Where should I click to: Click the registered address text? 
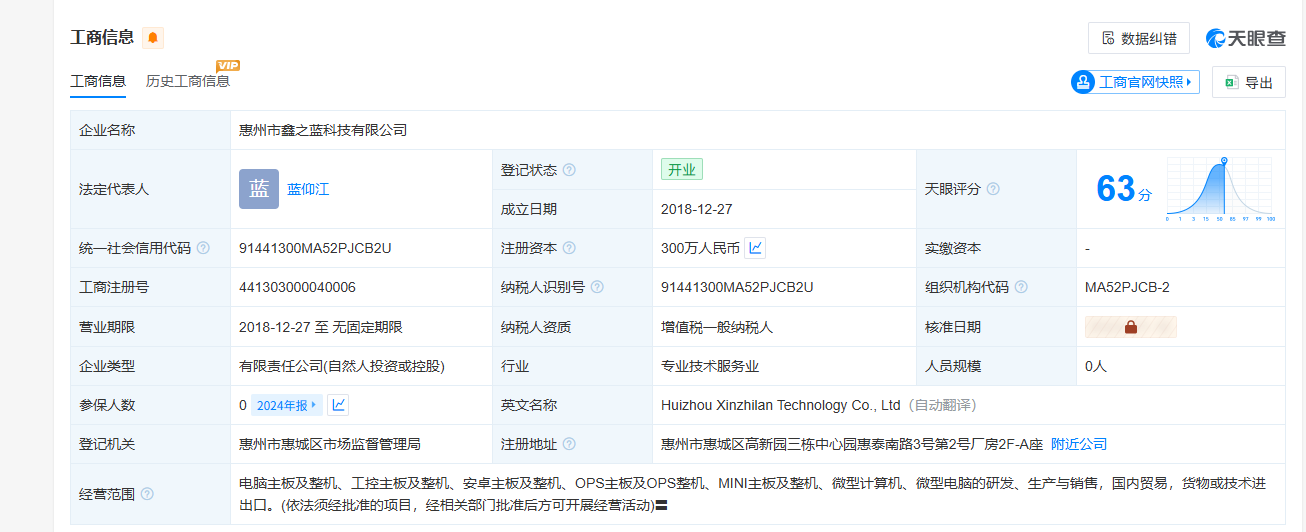[852, 444]
